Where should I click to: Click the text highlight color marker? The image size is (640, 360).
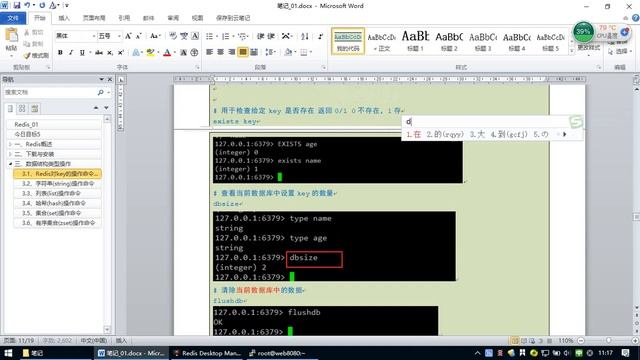click(150, 52)
